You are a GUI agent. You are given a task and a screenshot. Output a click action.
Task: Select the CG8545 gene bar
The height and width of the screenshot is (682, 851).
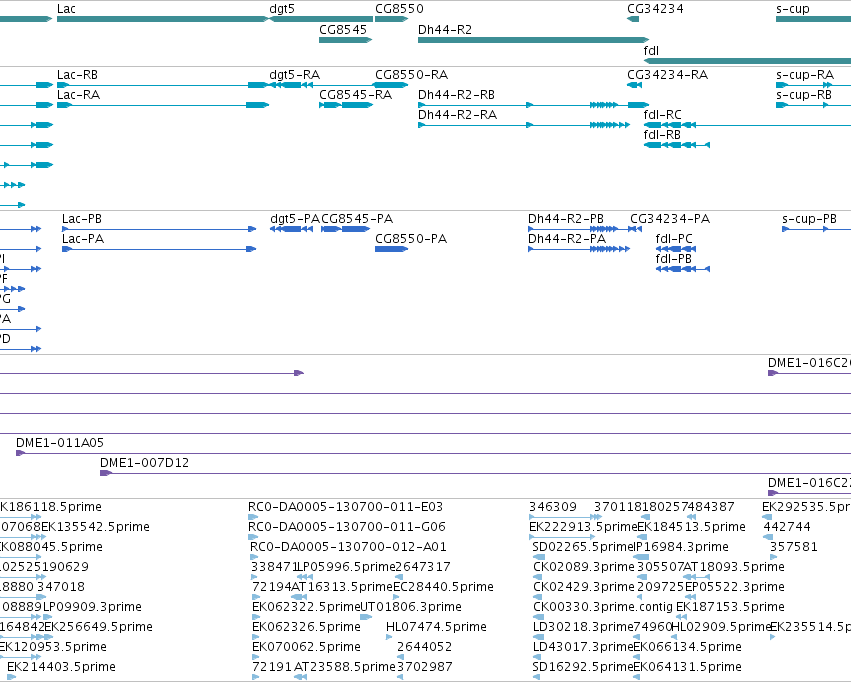(x=346, y=40)
